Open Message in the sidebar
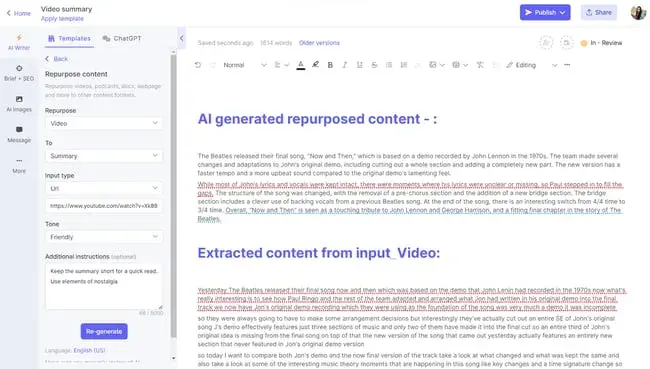This screenshot has width=650, height=369. coord(19,135)
